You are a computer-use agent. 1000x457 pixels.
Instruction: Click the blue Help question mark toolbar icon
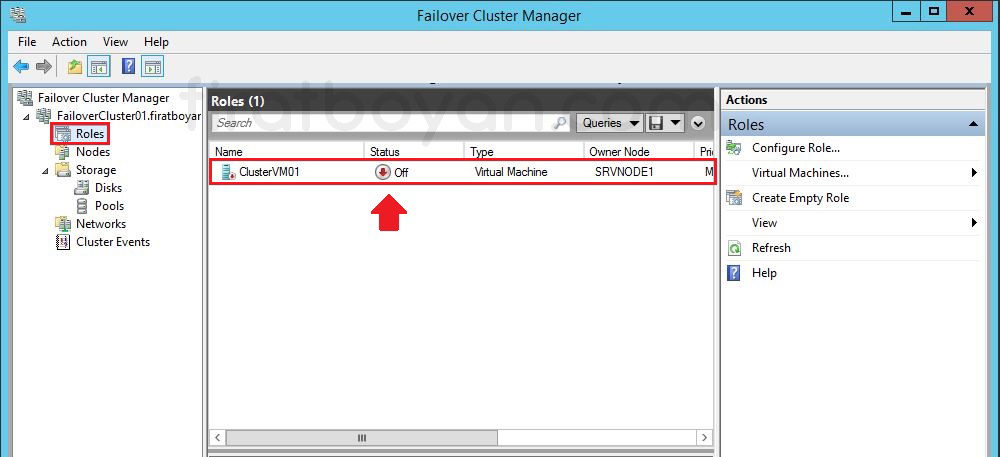tap(129, 66)
